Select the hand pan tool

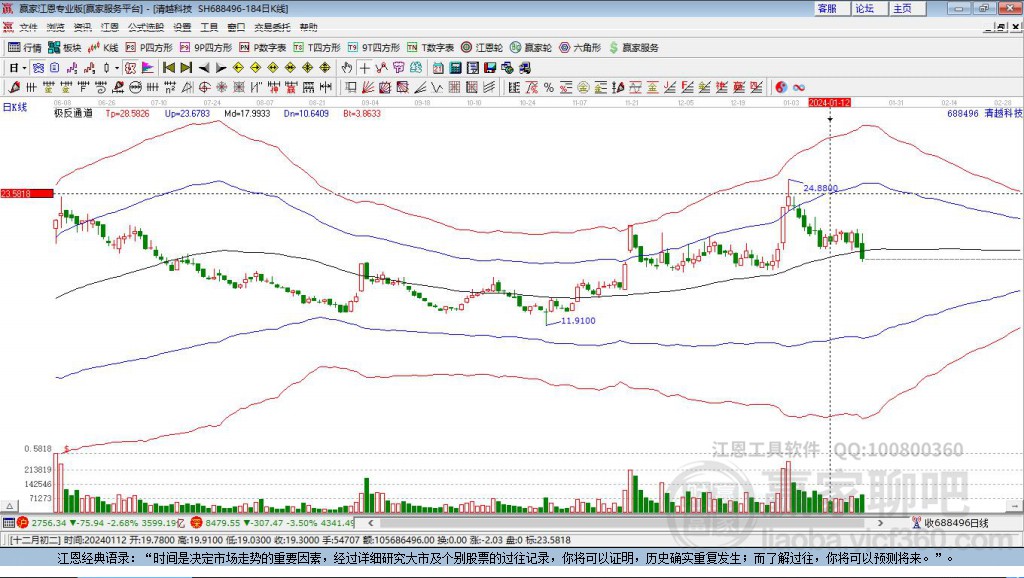tap(347, 68)
